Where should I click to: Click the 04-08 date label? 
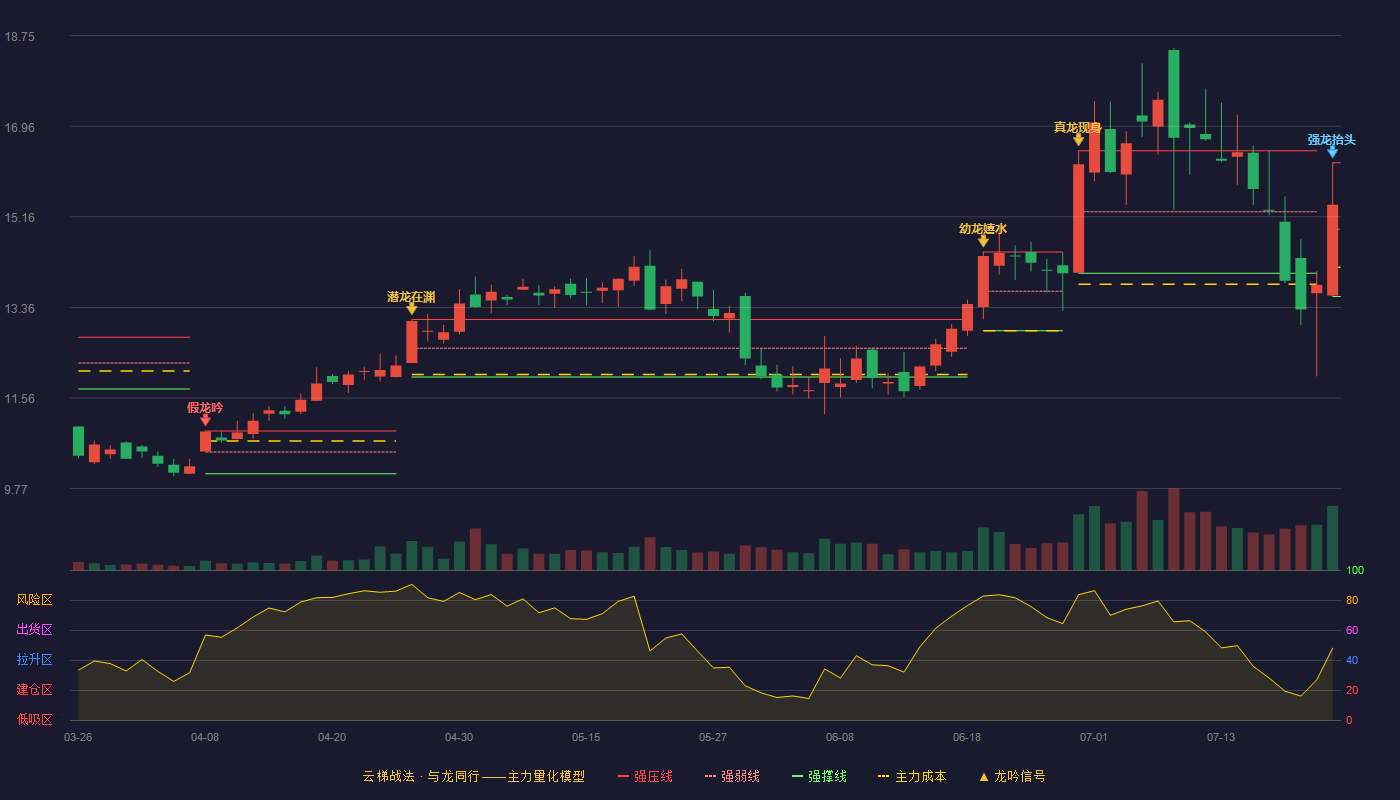click(205, 737)
